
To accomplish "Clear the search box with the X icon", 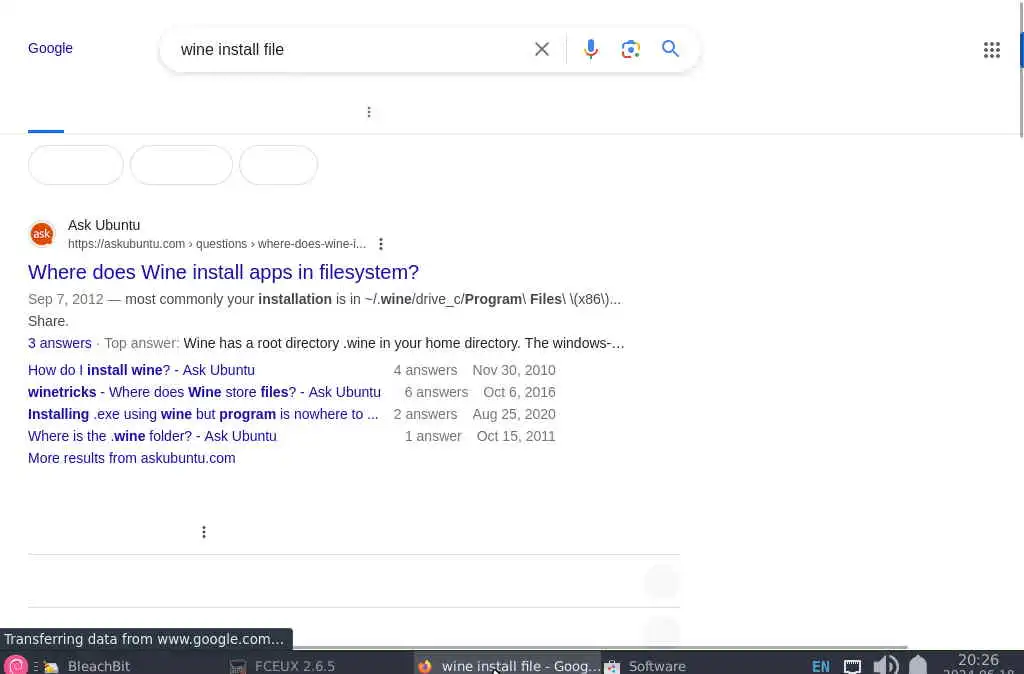I will click(x=541, y=49).
